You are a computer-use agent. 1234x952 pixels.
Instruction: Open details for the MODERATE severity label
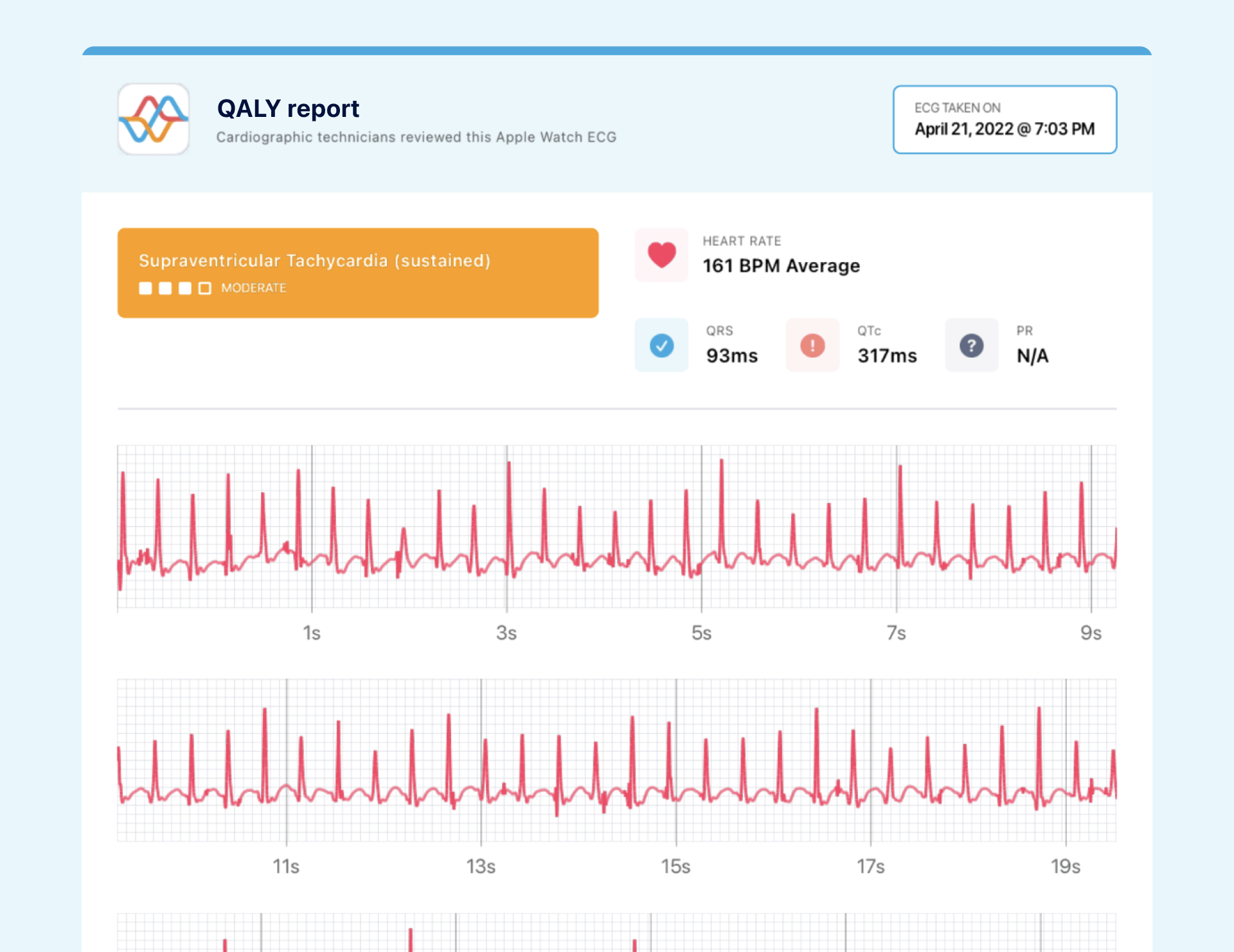pyautogui.click(x=255, y=288)
